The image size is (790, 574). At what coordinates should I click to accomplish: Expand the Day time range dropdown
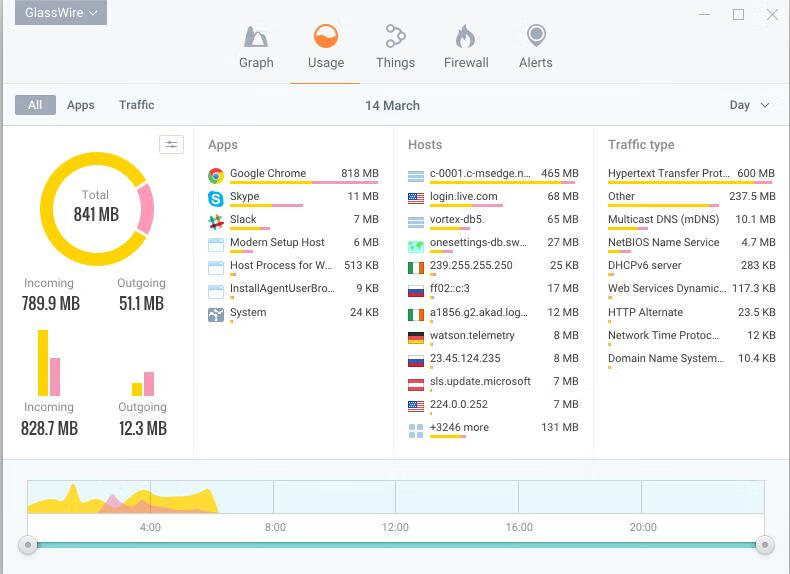pyautogui.click(x=749, y=105)
